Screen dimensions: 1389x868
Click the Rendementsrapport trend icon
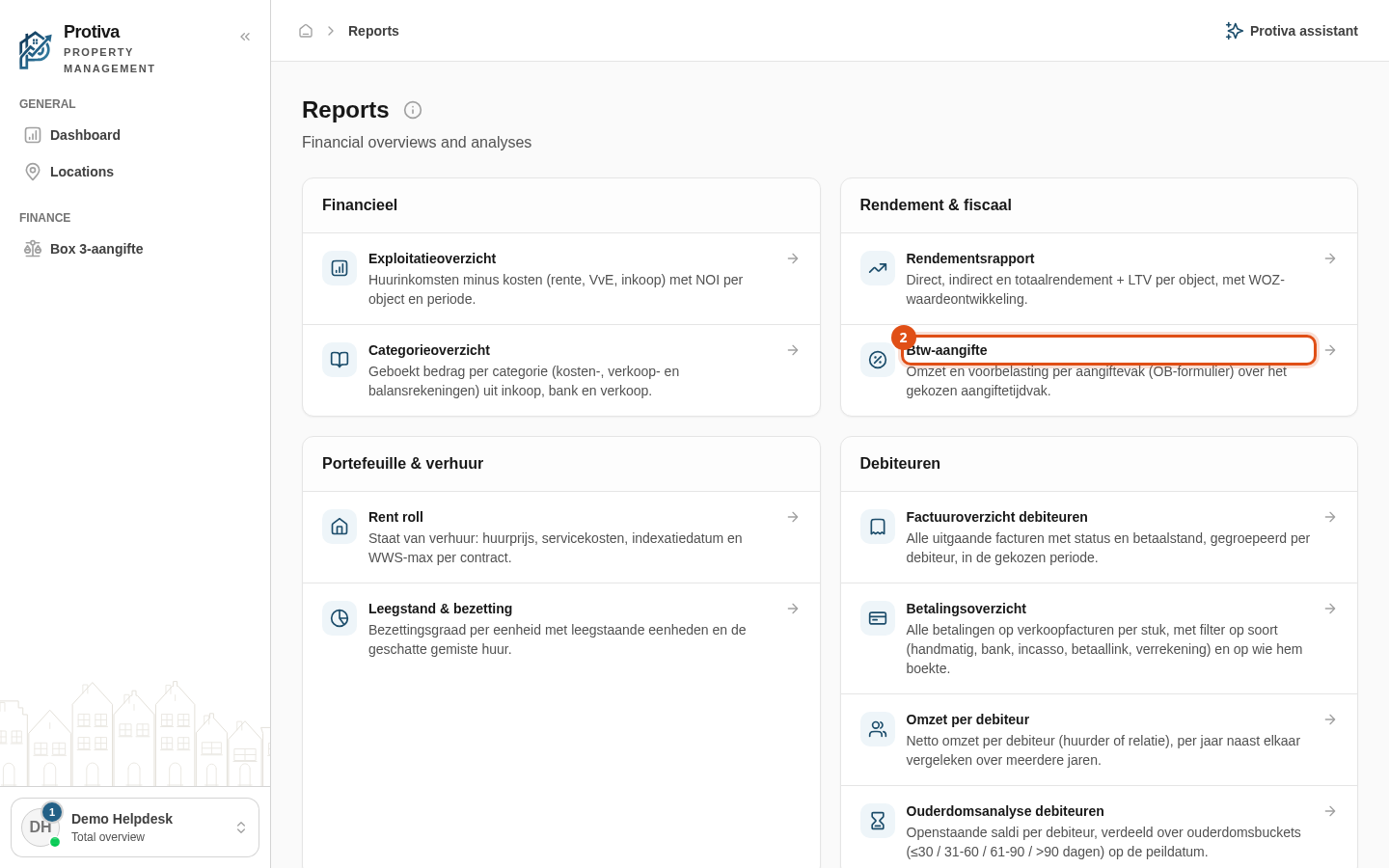(x=878, y=268)
